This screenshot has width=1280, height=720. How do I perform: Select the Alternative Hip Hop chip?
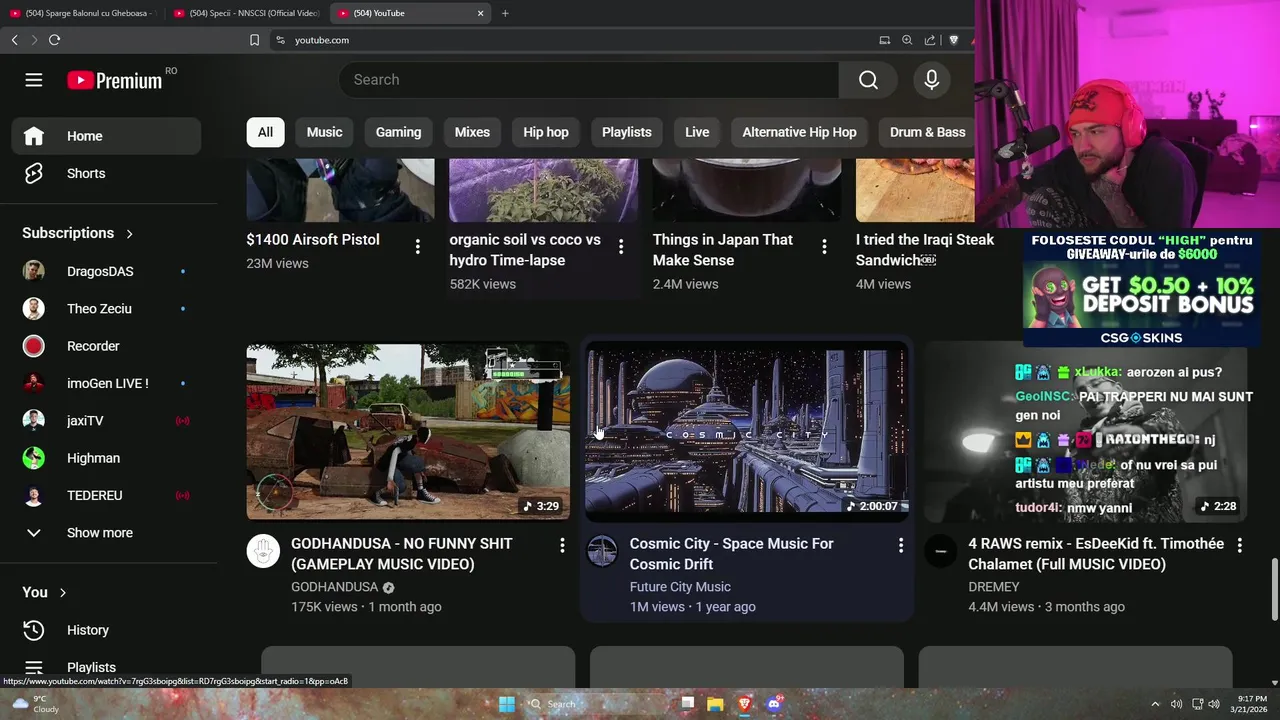pyautogui.click(x=799, y=132)
